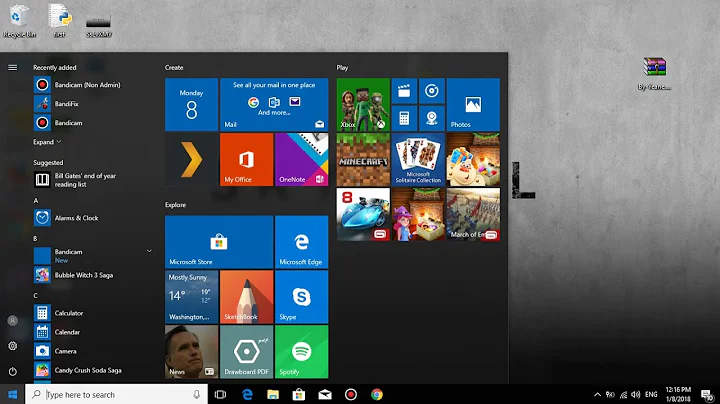Expand the hamburger menu in Start
Viewport: 720px width, 404px height.
pos(13,67)
